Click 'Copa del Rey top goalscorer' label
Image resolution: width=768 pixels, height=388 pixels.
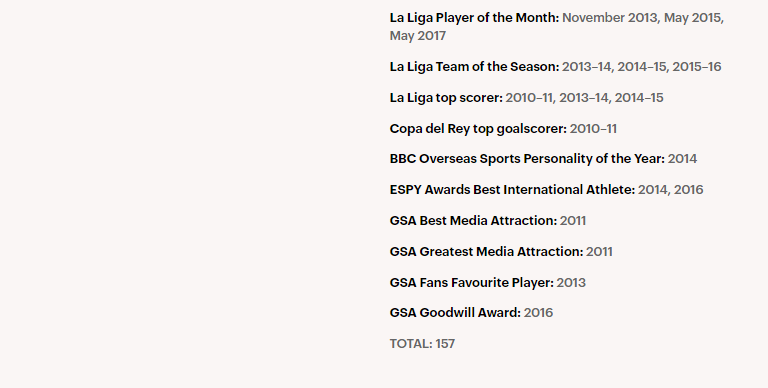coord(478,129)
